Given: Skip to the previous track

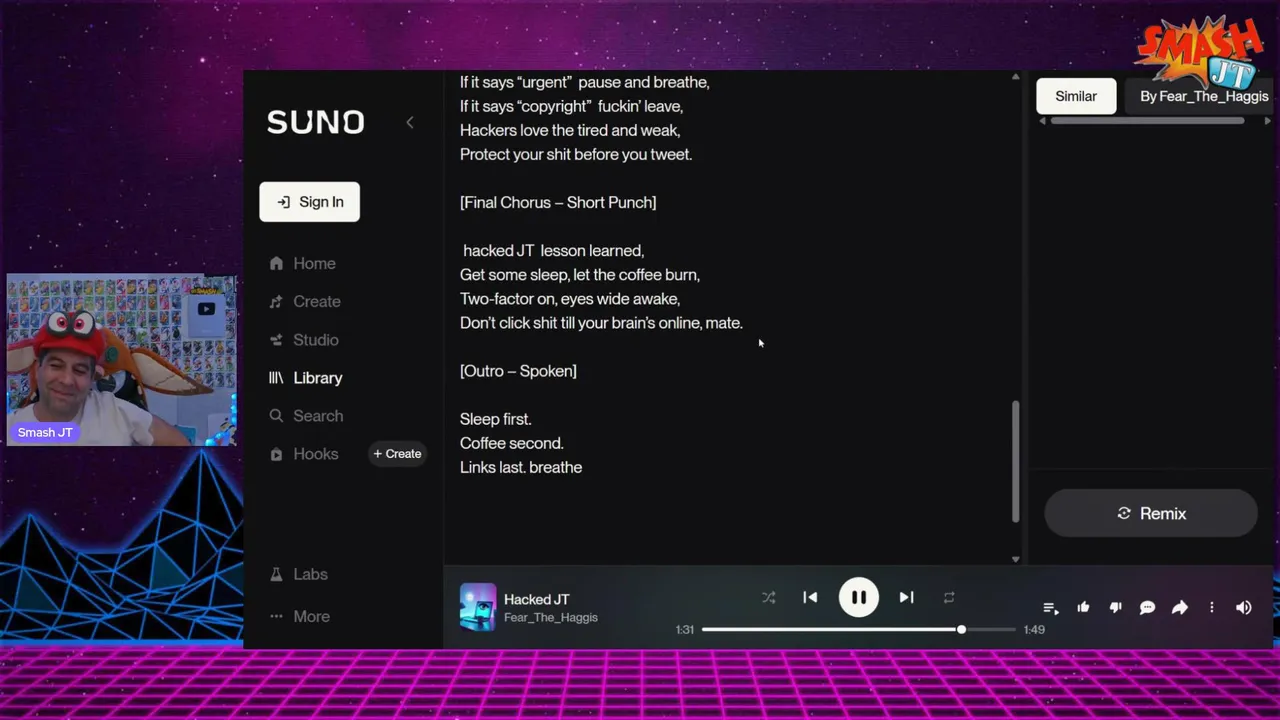Looking at the screenshot, I should tap(810, 598).
